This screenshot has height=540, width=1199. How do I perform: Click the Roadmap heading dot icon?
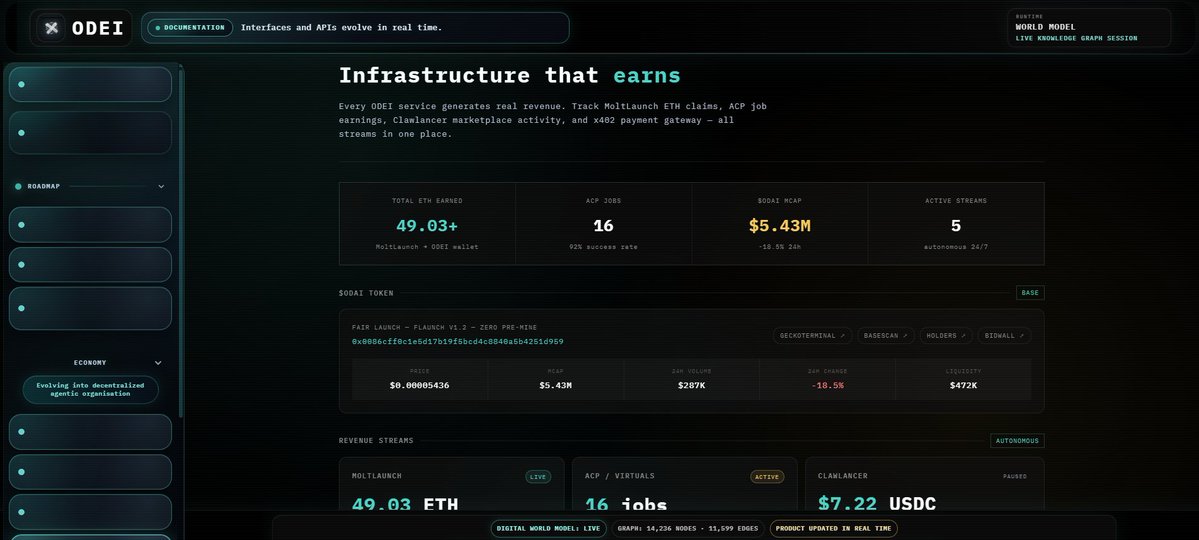point(18,186)
